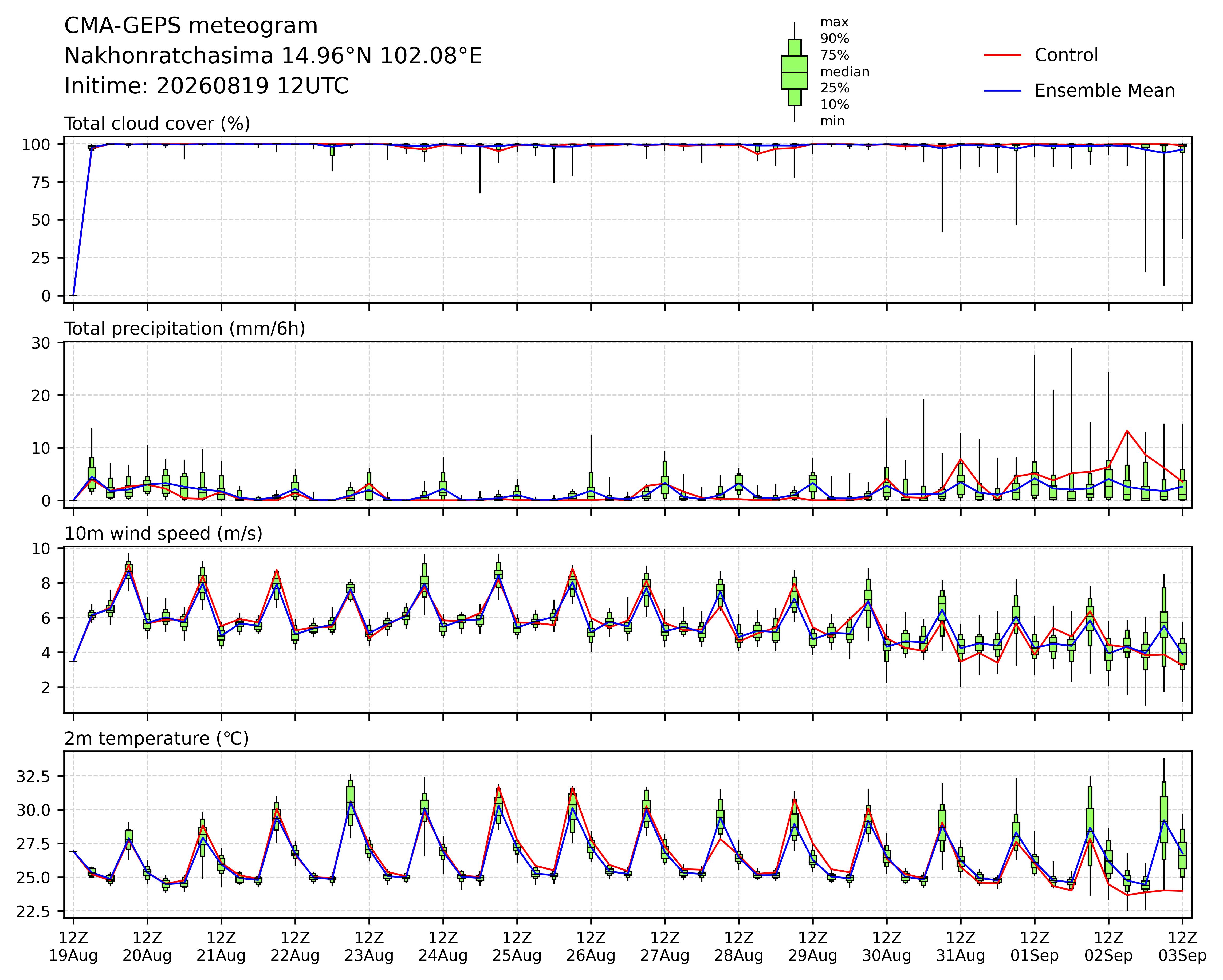Image resolution: width=1223 pixels, height=980 pixels.
Task: Click the Total precipitation (mm/6h) panel title
Action: click(x=185, y=329)
